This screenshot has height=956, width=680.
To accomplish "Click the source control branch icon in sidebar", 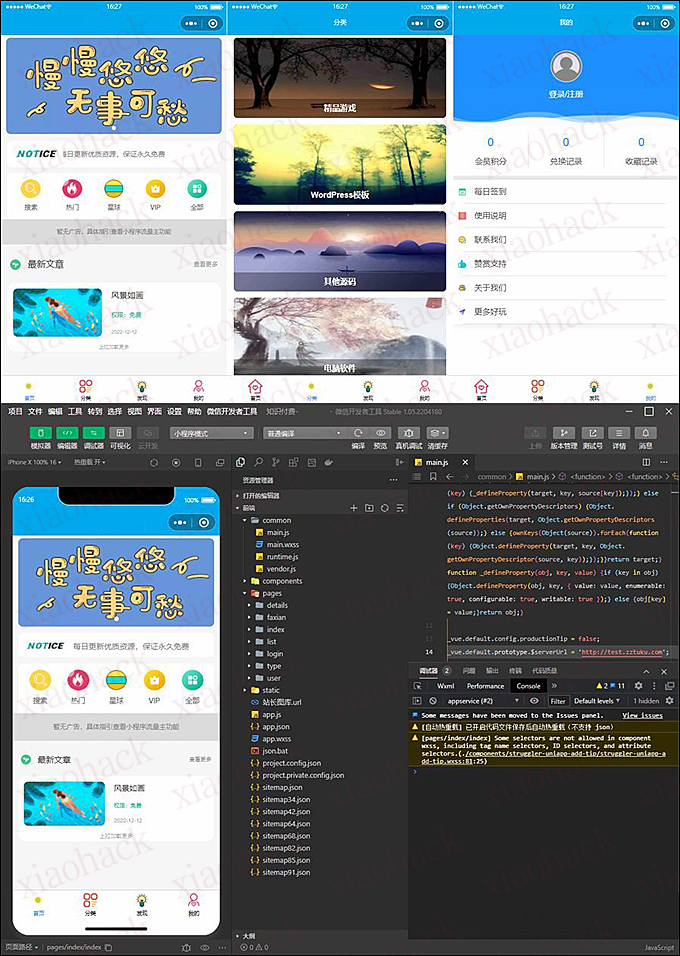I will 276,463.
